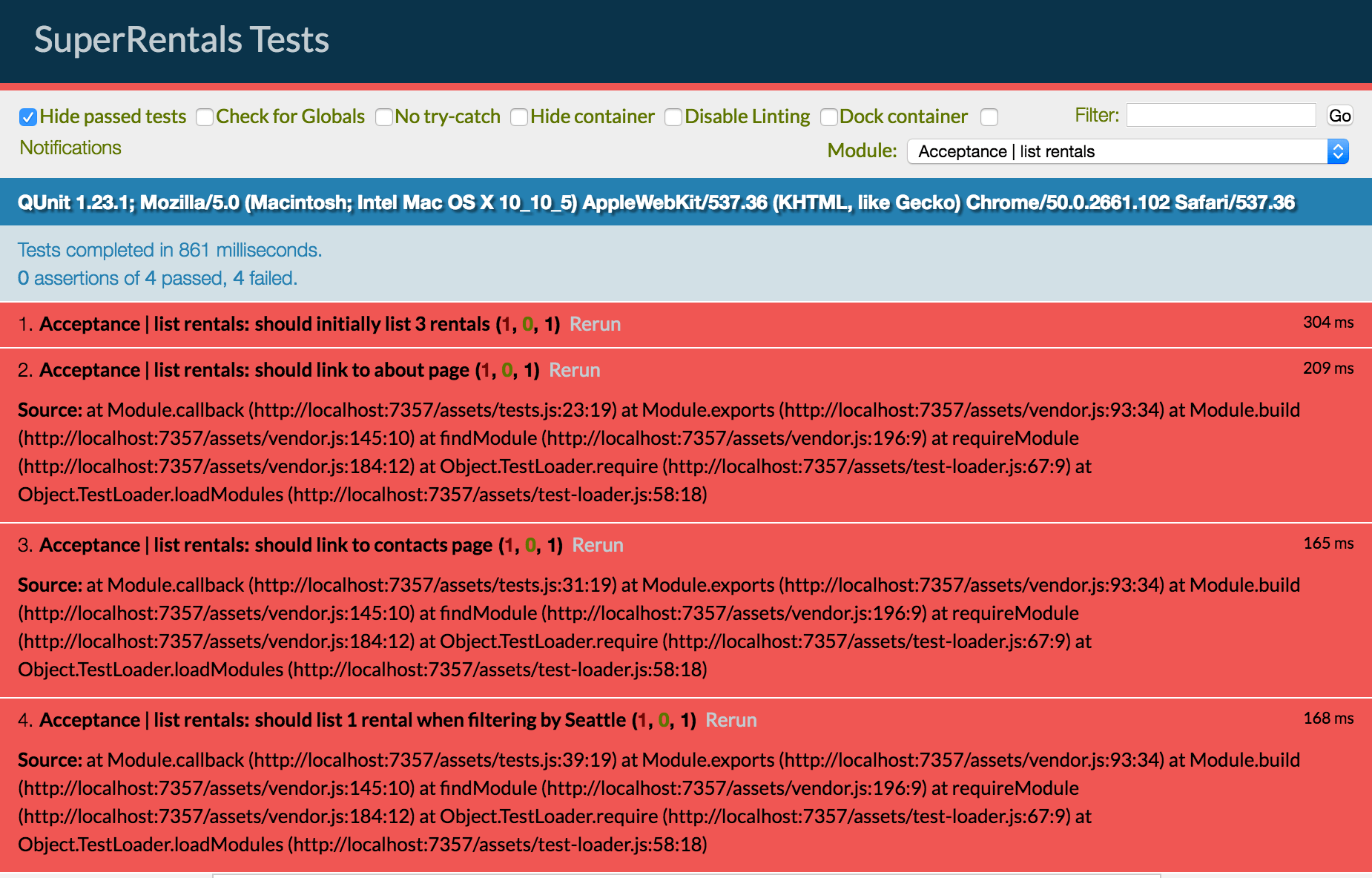Image resolution: width=1372 pixels, height=878 pixels.
Task: Click the Module dropdown arrow stepper icon
Action: click(x=1338, y=151)
